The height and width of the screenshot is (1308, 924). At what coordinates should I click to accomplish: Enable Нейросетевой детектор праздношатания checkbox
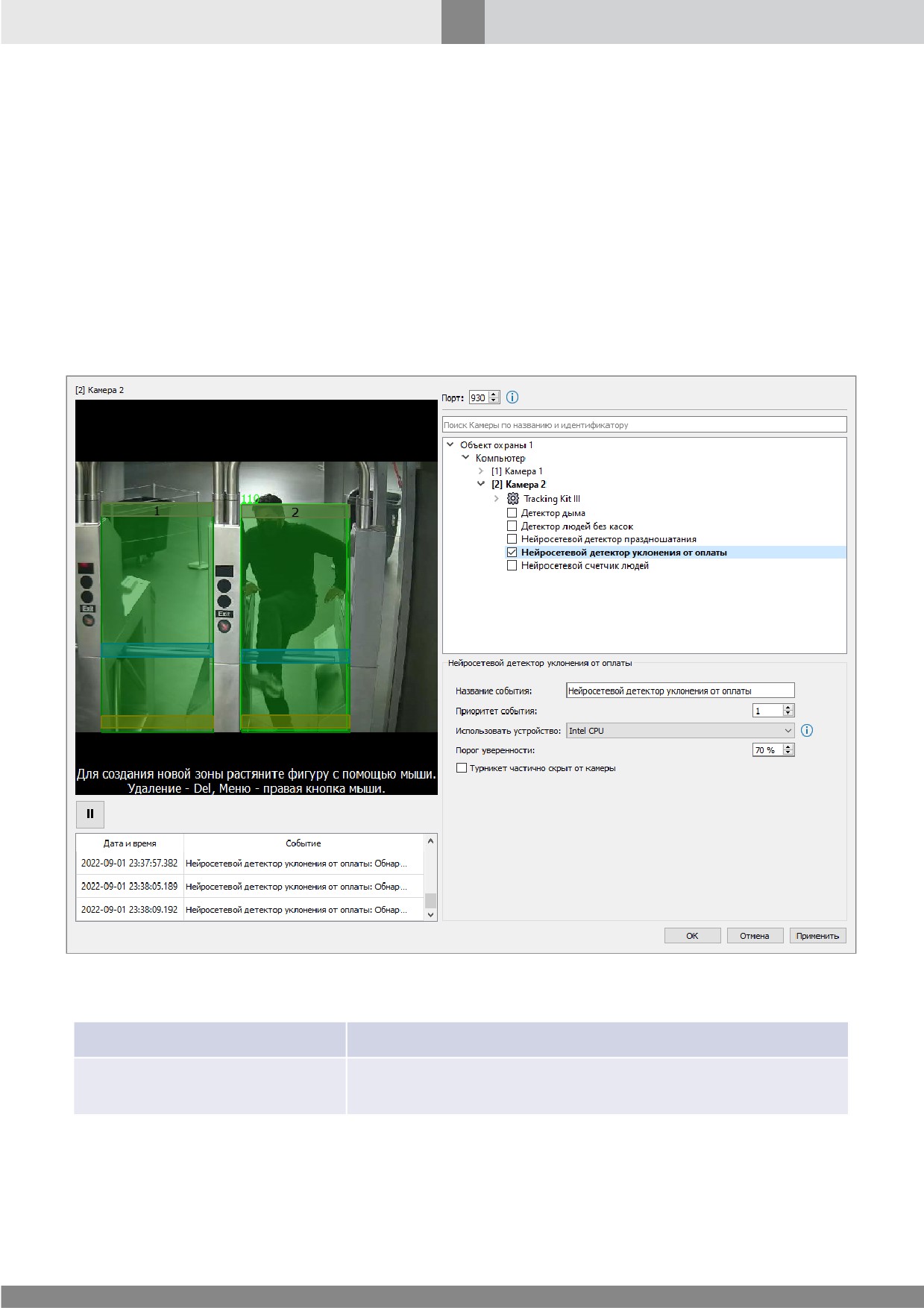tap(512, 538)
